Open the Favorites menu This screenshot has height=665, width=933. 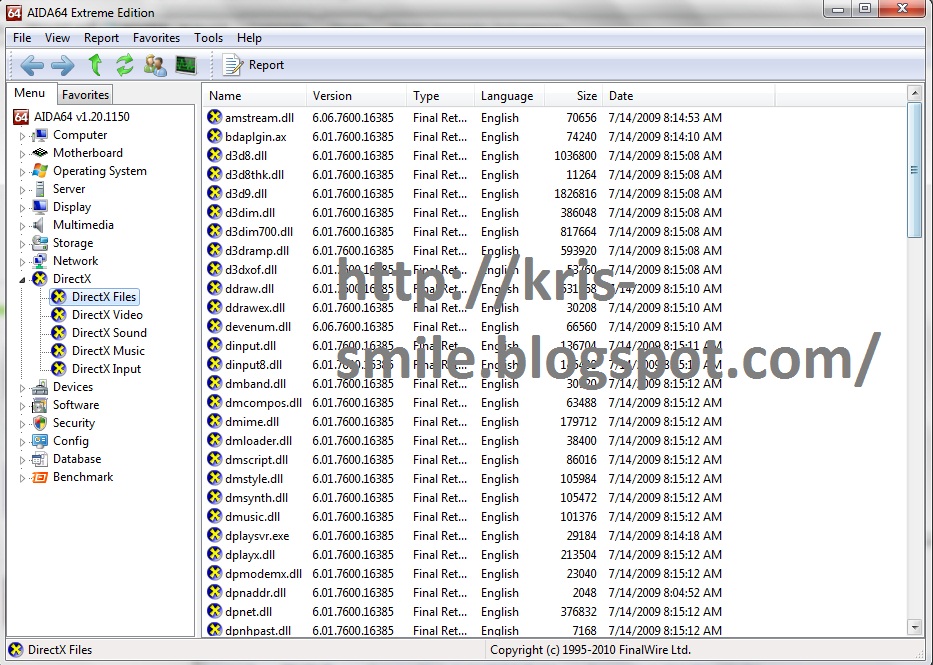pyautogui.click(x=156, y=37)
